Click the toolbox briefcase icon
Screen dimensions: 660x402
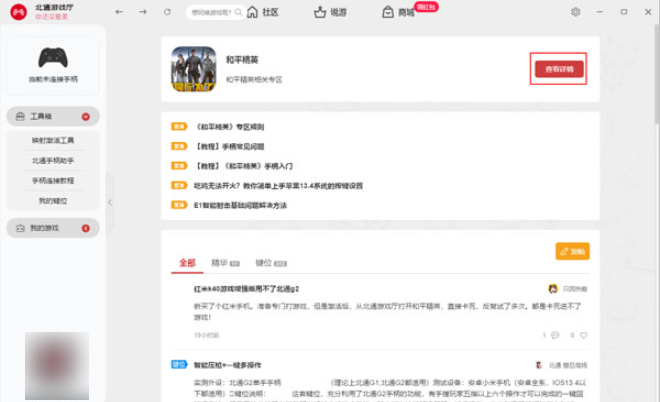click(x=20, y=116)
